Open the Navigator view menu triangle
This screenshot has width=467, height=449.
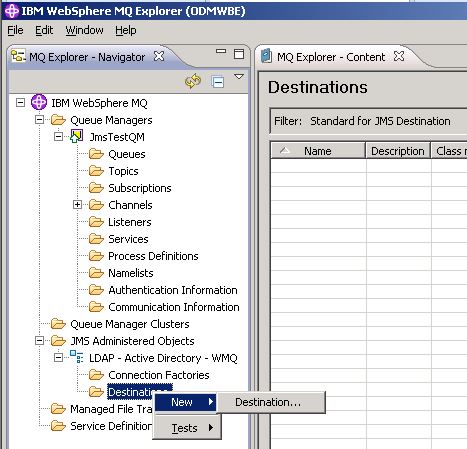pyautogui.click(x=239, y=77)
